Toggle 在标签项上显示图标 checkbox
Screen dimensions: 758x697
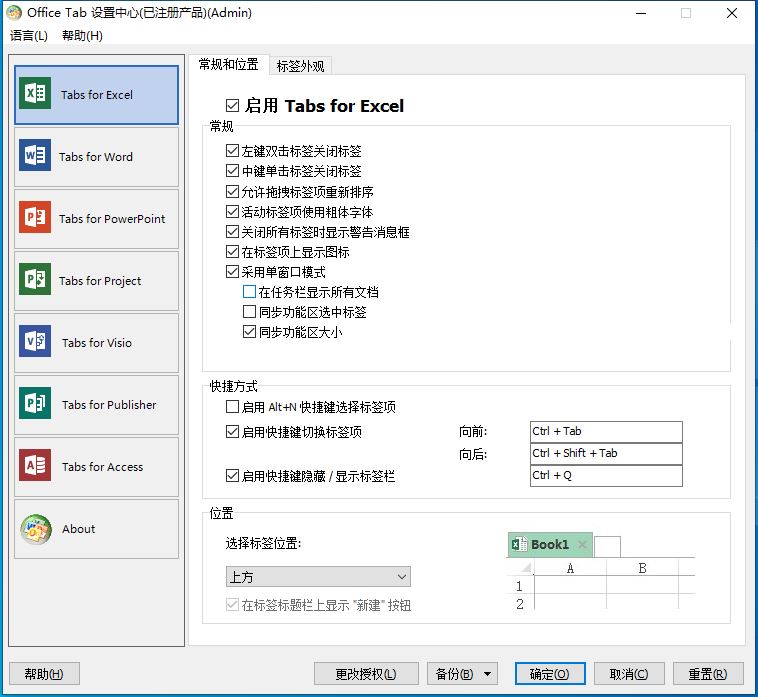click(x=232, y=252)
